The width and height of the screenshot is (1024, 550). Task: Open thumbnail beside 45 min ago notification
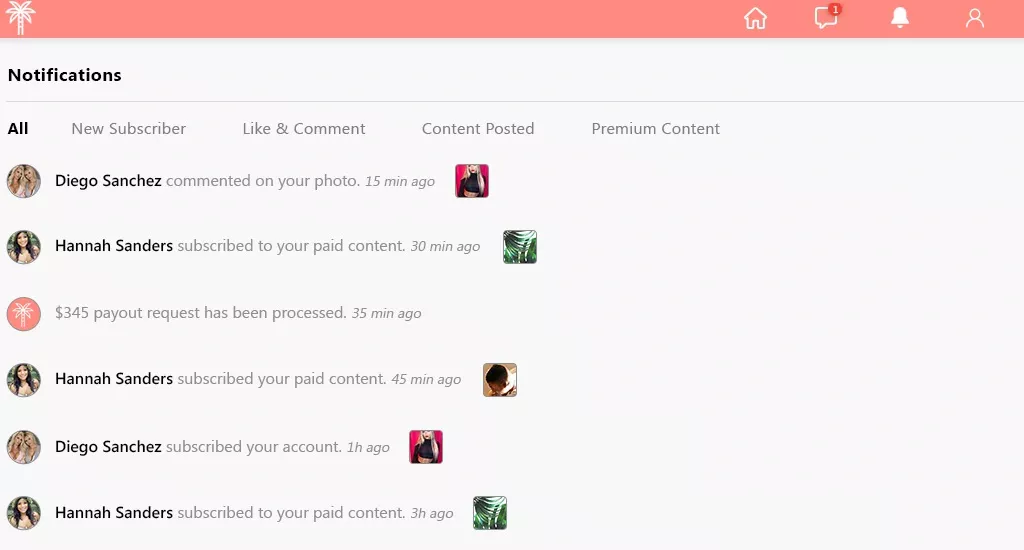[500, 380]
